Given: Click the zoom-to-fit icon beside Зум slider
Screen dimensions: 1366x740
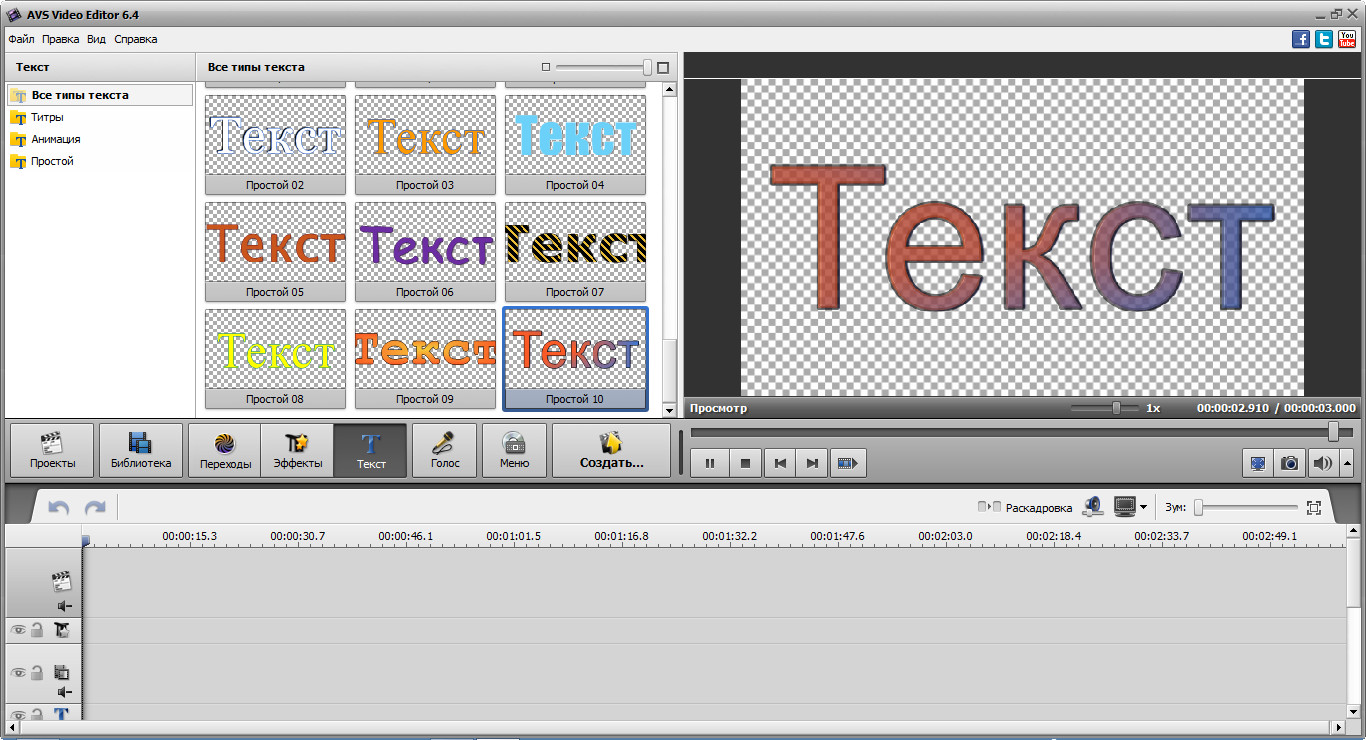Looking at the screenshot, I should (1314, 508).
